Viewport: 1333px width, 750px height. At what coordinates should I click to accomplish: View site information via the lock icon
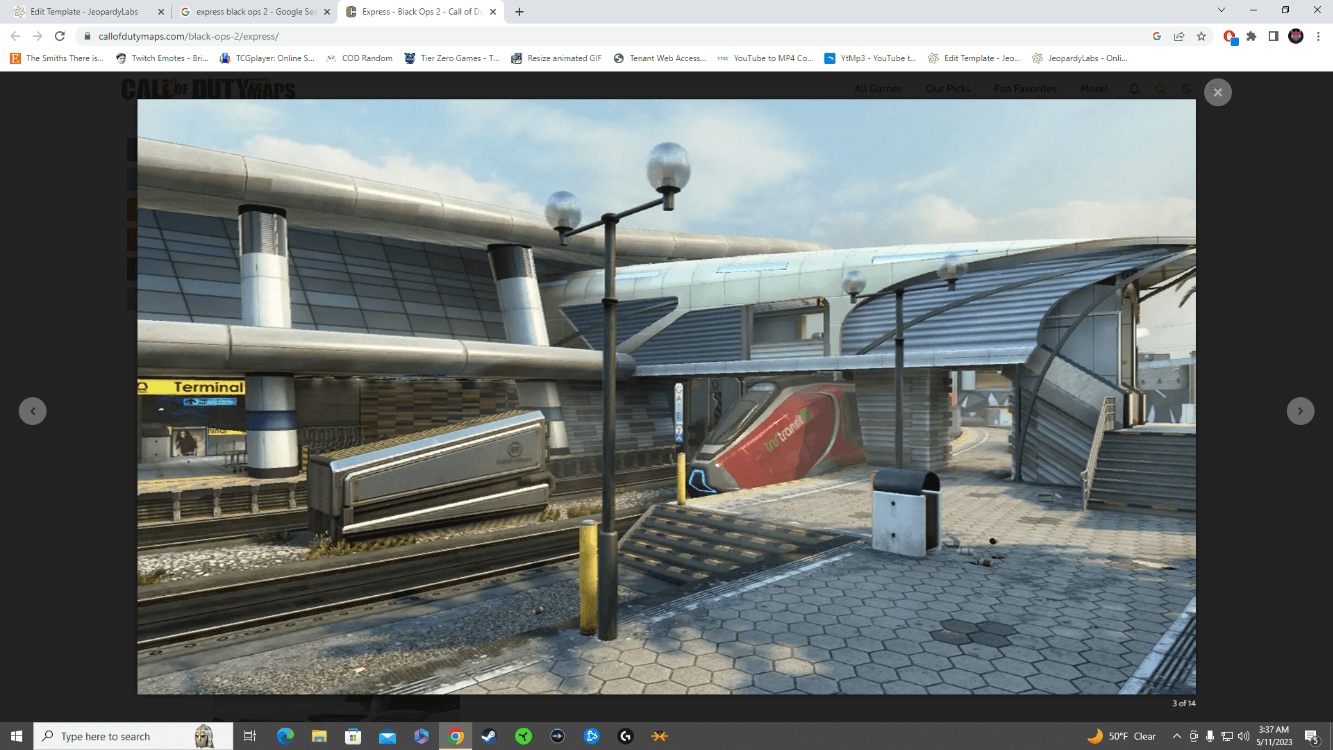(x=88, y=36)
